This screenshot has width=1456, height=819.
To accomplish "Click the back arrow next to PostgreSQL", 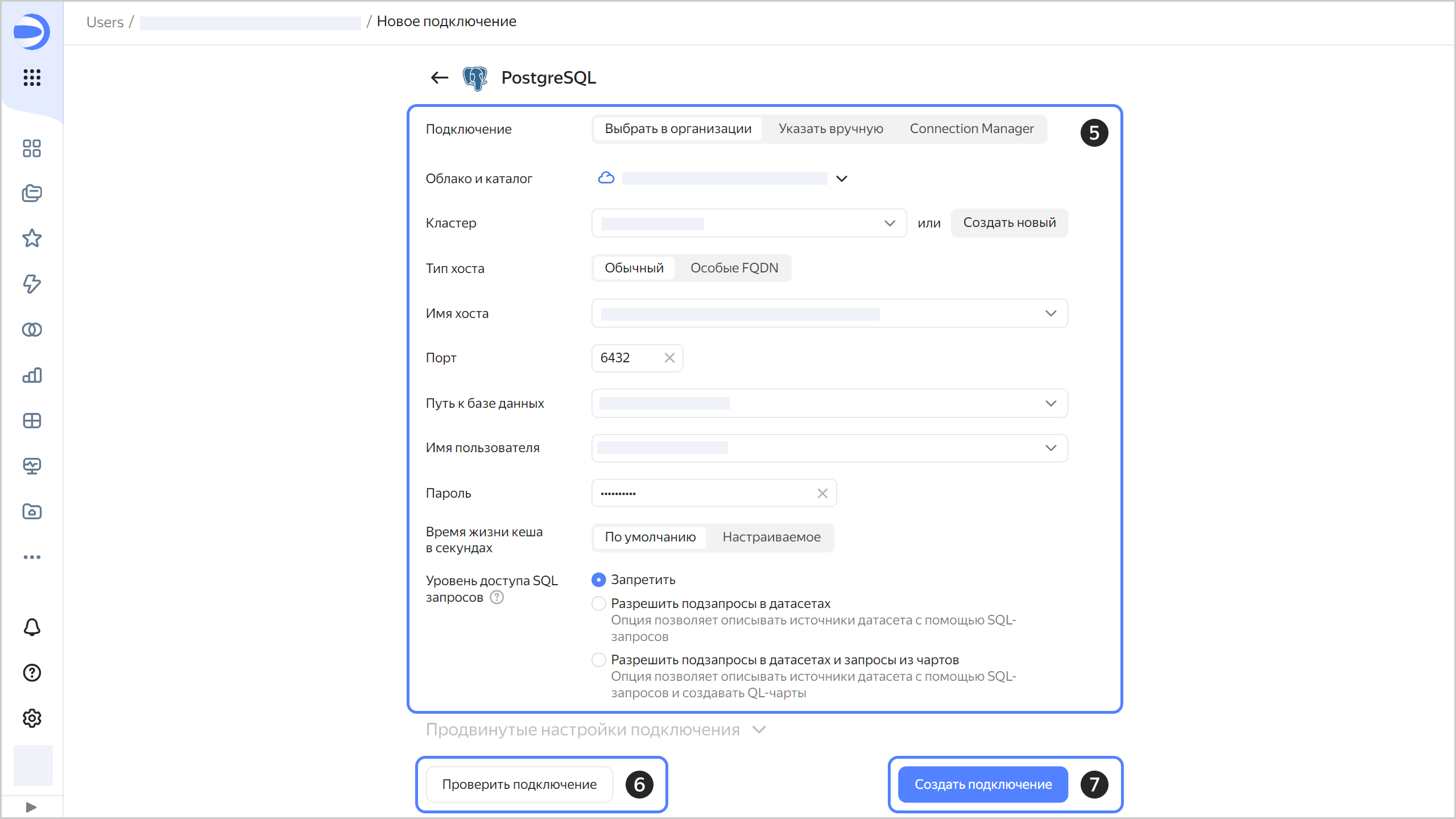I will tap(439, 78).
